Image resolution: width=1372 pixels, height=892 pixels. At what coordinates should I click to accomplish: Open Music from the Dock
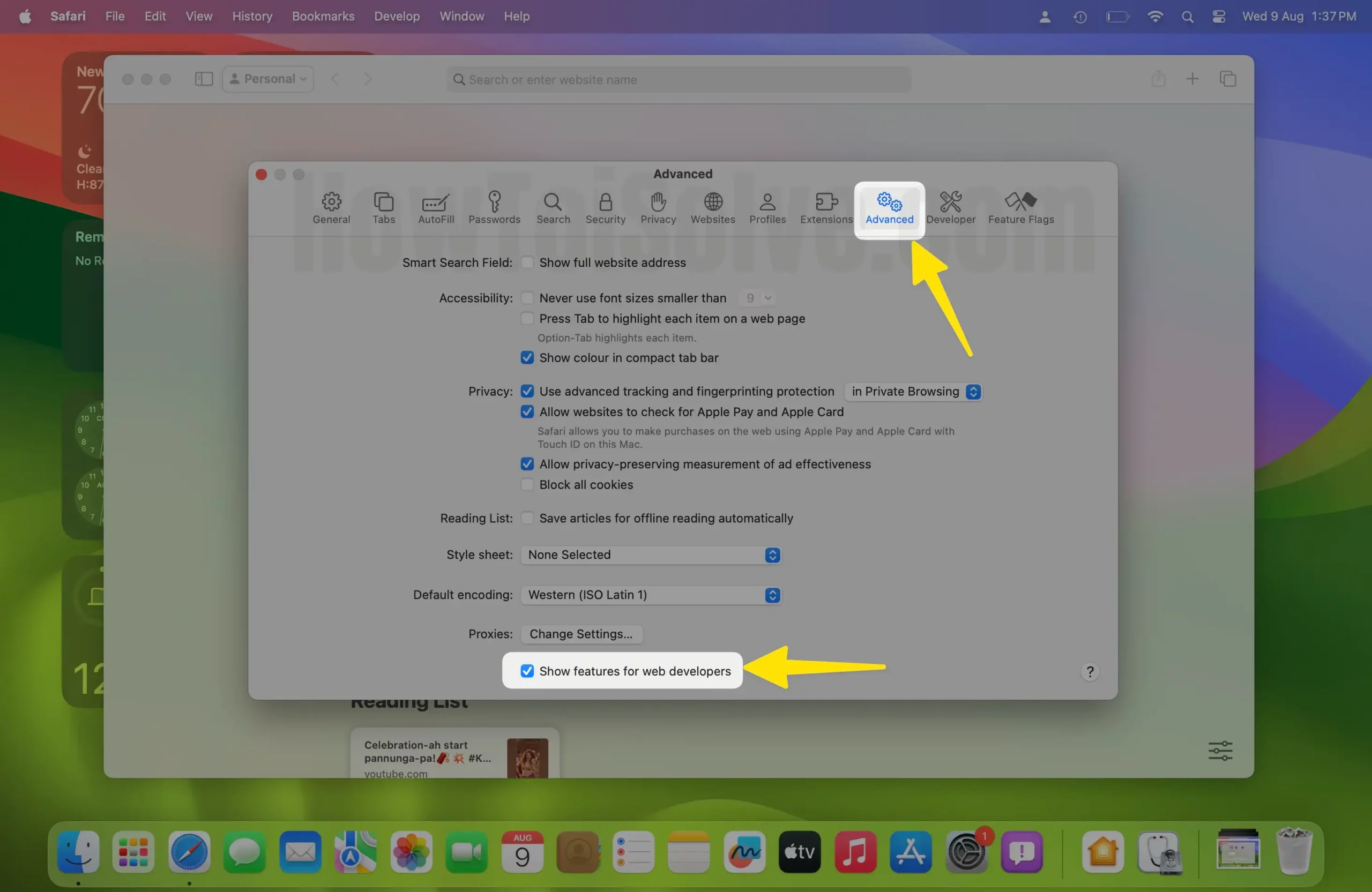[x=855, y=852]
